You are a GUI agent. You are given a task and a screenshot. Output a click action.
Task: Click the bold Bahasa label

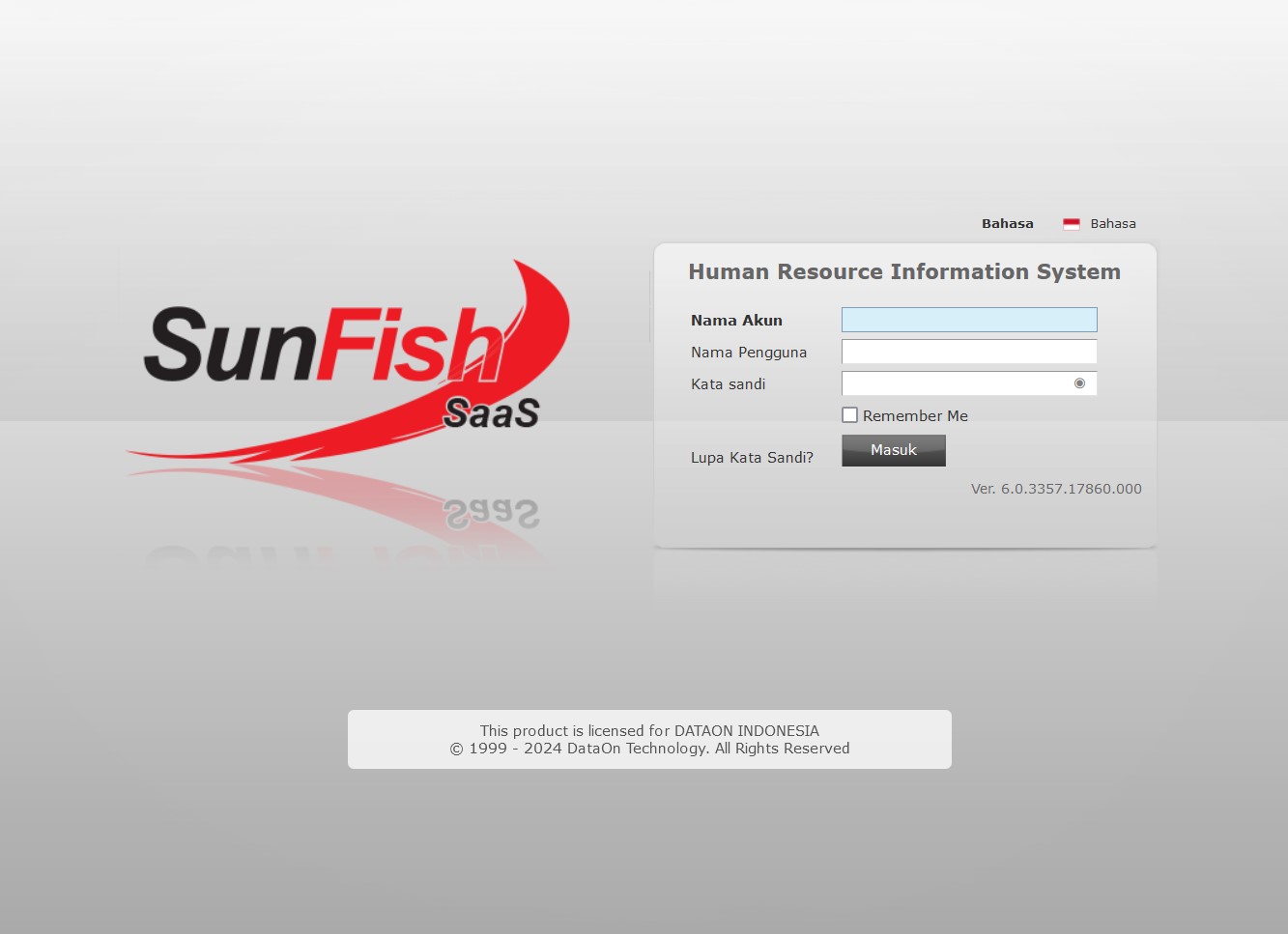pos(1008,223)
